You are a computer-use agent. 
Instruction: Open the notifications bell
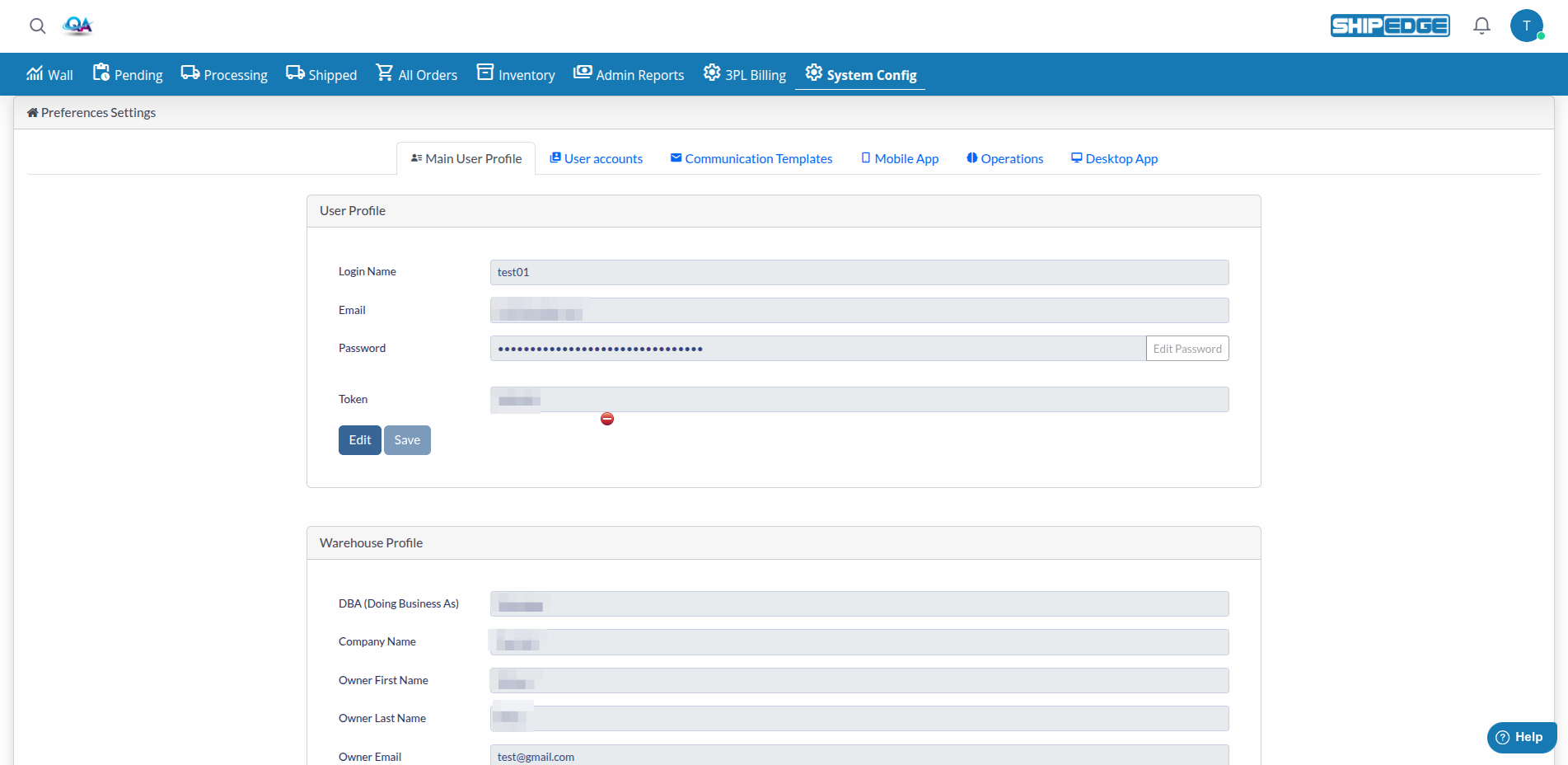click(x=1481, y=26)
